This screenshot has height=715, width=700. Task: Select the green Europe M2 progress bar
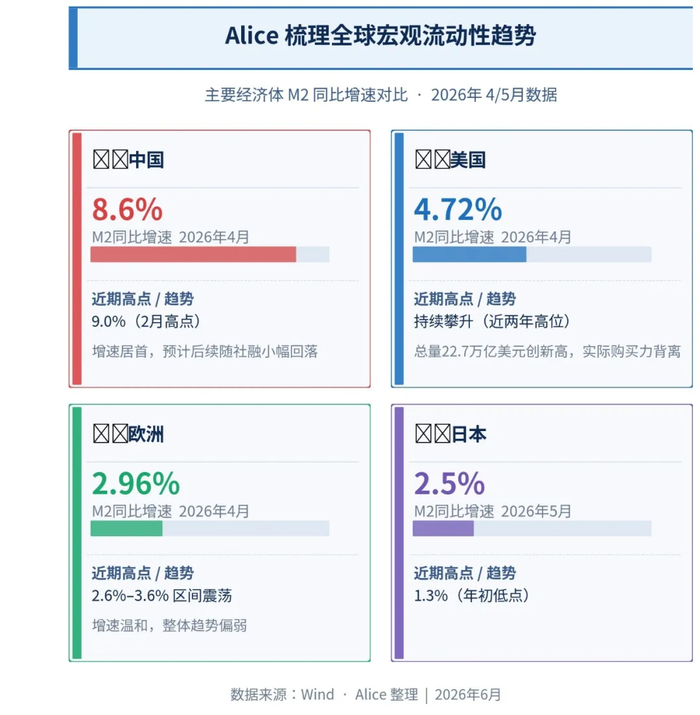(x=210, y=528)
